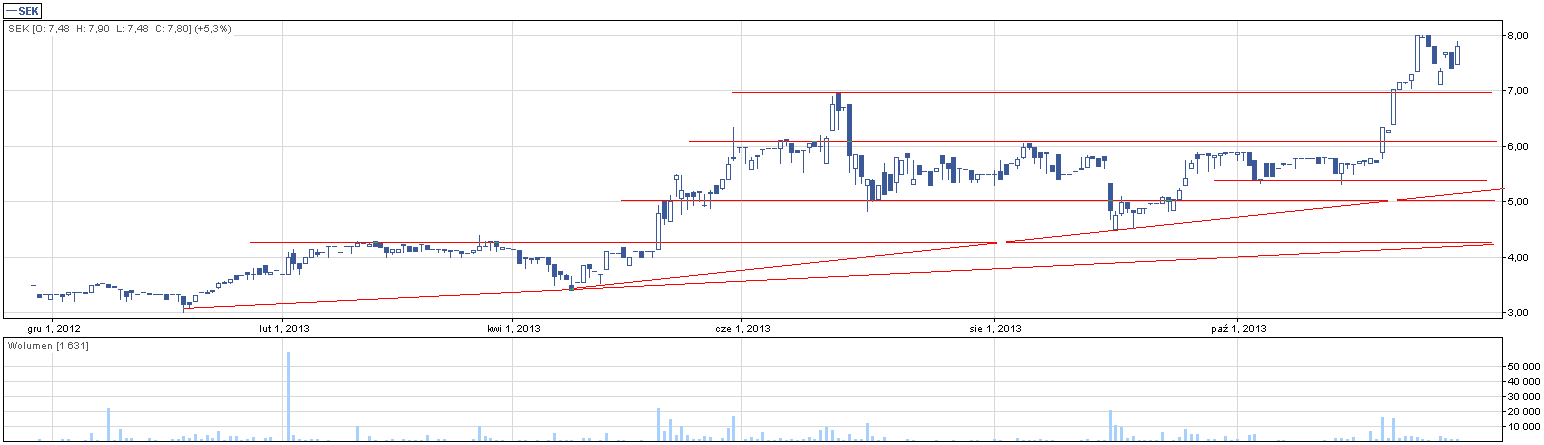Click the kwi 1, 2013 date label
The width and height of the screenshot is (1544, 445).
click(513, 327)
